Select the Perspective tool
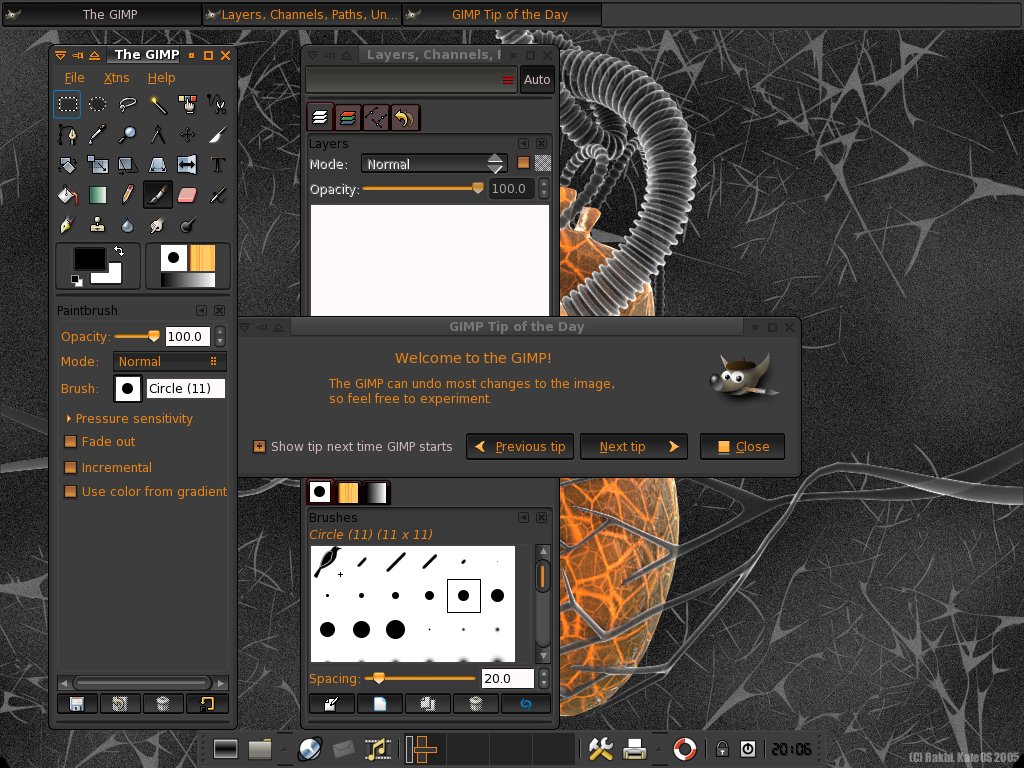Screen dimensions: 1024x768 point(157,165)
